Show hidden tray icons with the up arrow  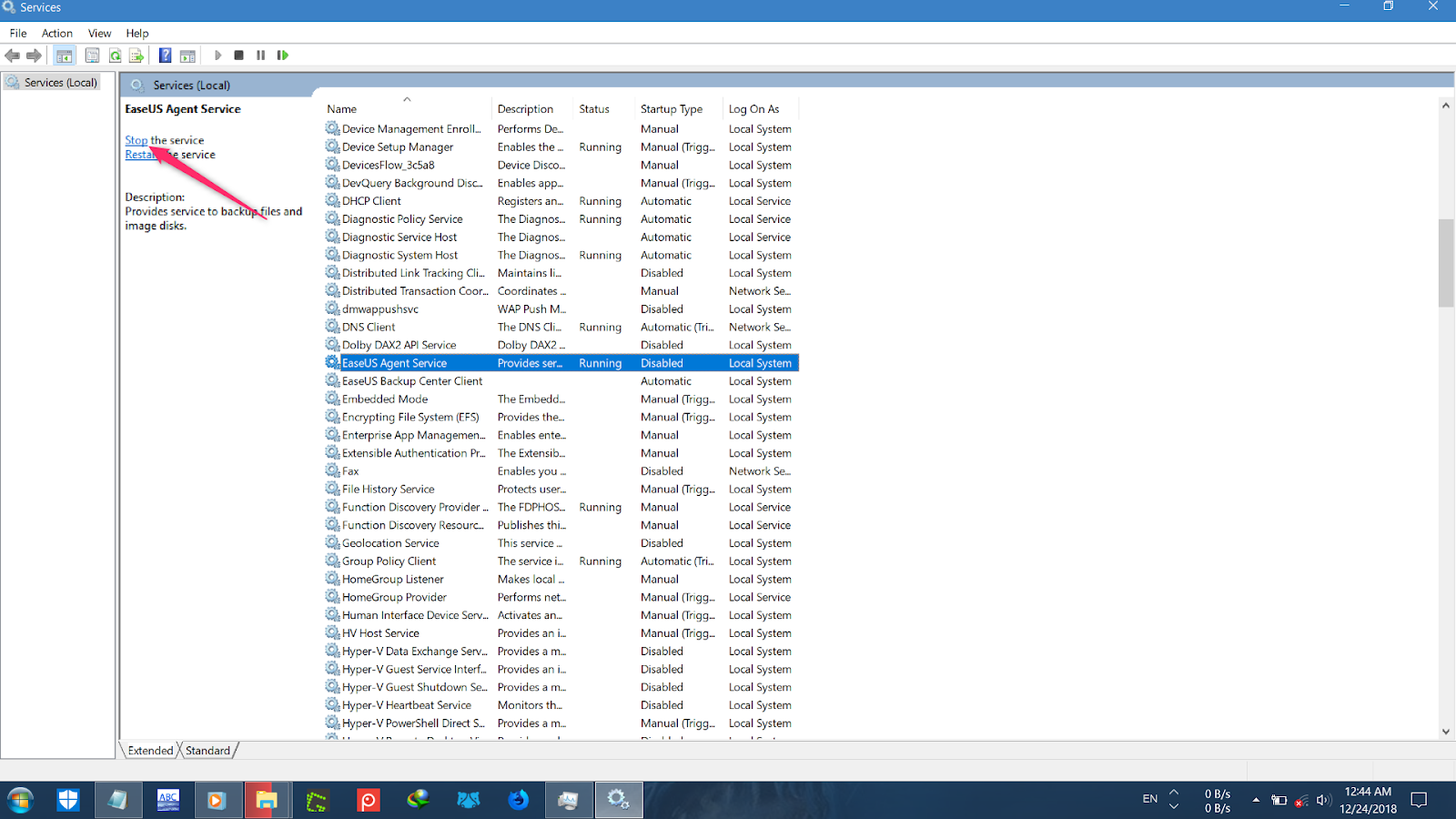click(1256, 800)
